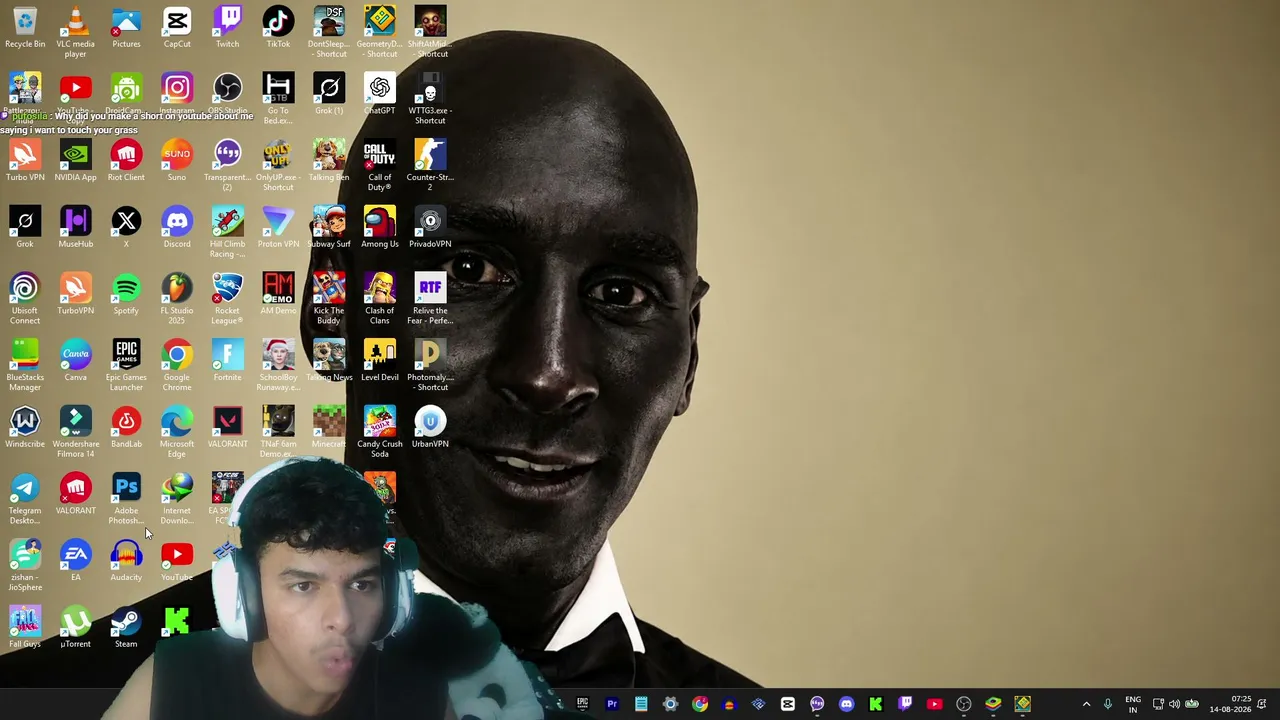1280x720 pixels.
Task: Click the Fortnite desktop icon
Action: point(228,360)
